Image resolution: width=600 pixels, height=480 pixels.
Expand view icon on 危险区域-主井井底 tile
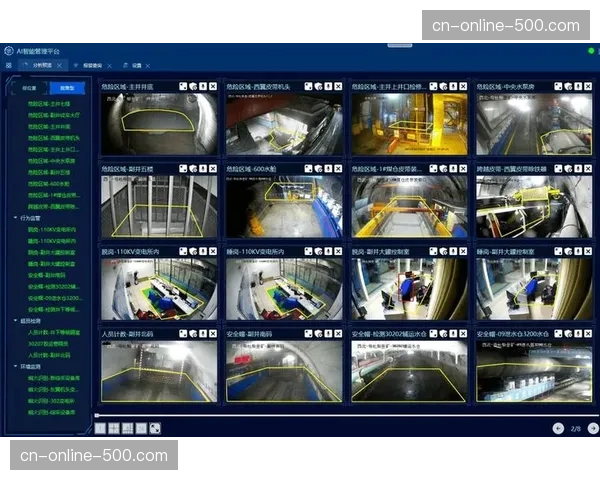pyautogui.click(x=183, y=87)
